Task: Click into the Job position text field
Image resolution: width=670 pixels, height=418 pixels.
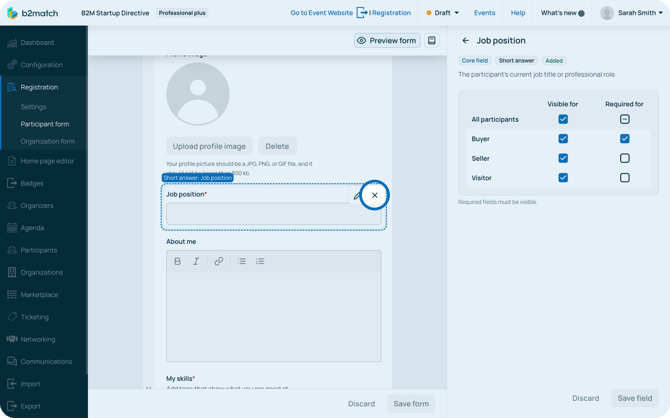Action: pos(258,215)
